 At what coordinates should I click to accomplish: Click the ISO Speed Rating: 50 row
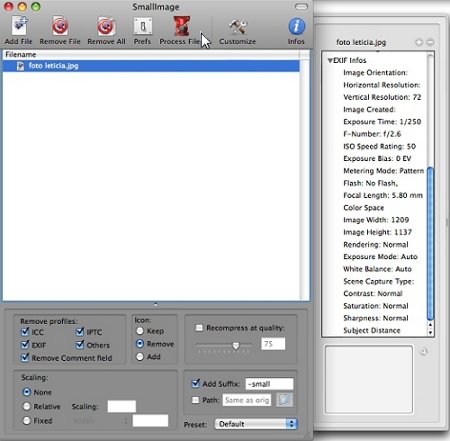[x=379, y=147]
